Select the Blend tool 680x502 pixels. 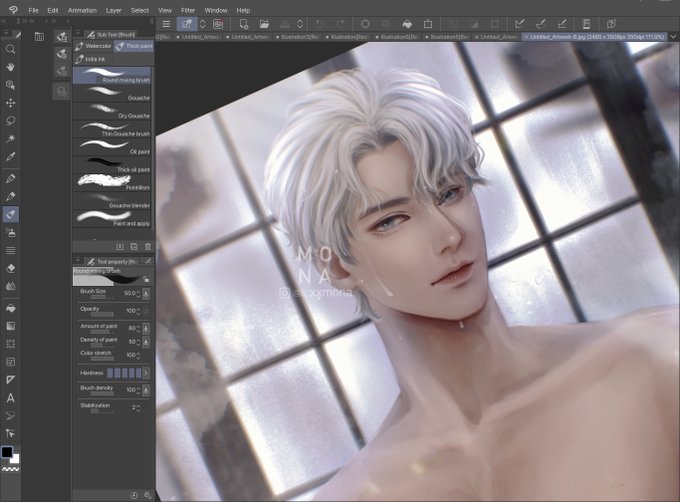pyautogui.click(x=10, y=286)
